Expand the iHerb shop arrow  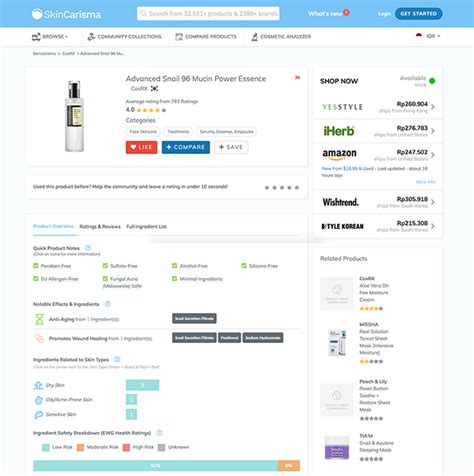pyautogui.click(x=433, y=131)
